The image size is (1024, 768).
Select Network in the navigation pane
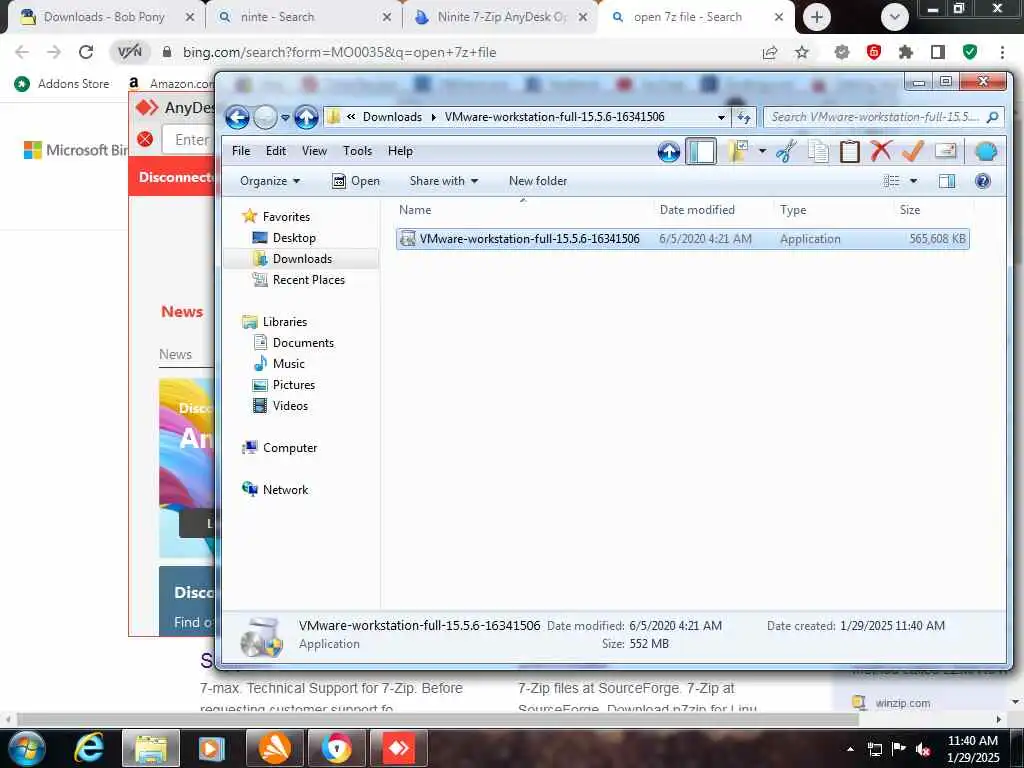[x=285, y=490]
